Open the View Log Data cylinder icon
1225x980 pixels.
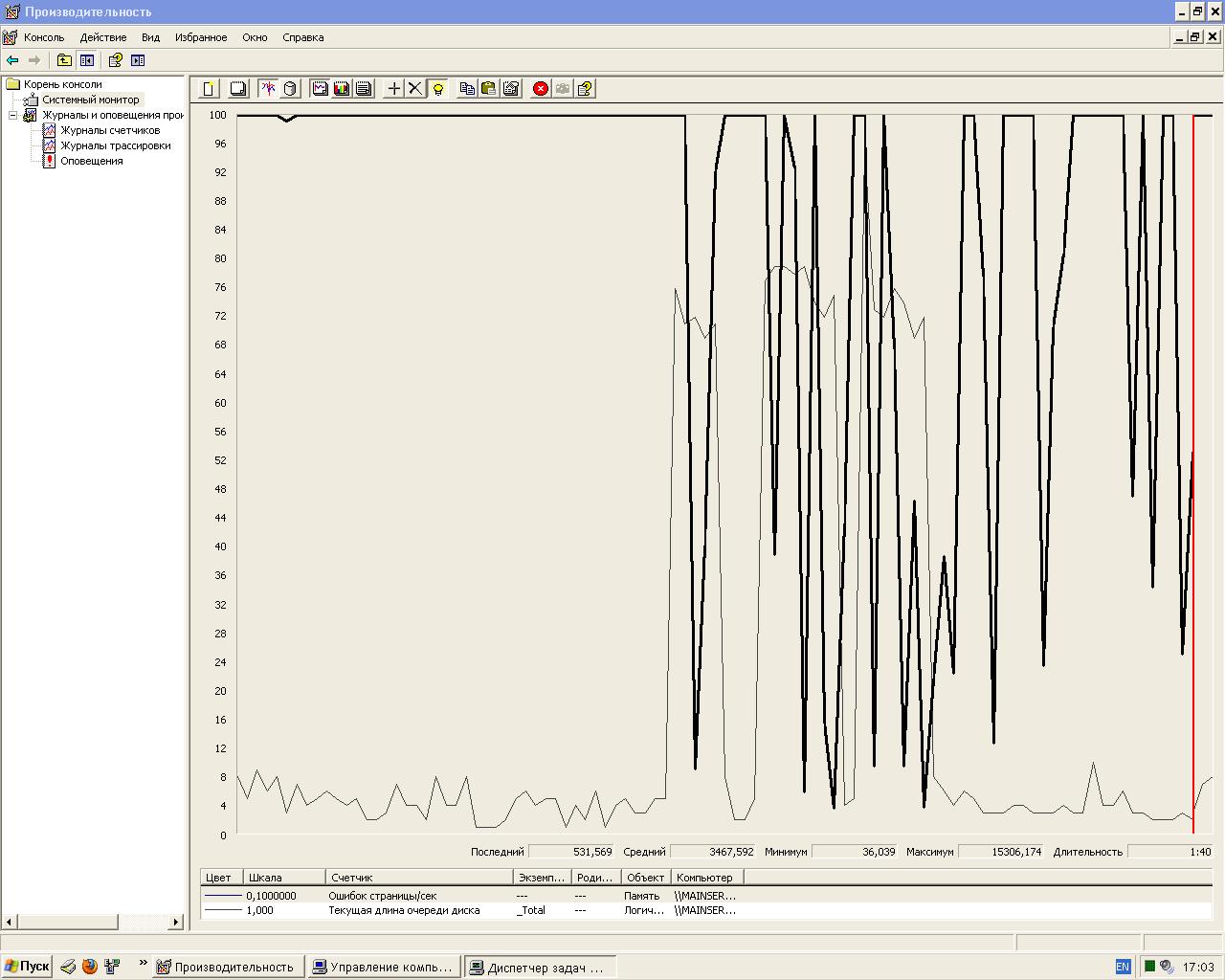(x=290, y=89)
